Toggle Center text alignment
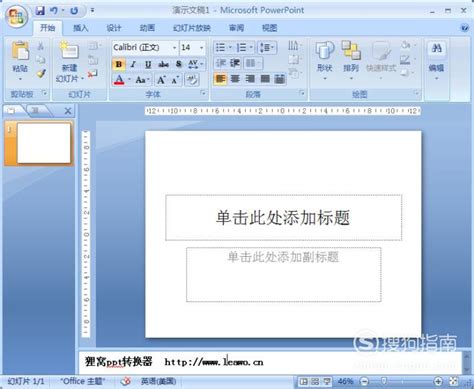Image resolution: width=474 pixels, height=389 pixels. pyautogui.click(x=235, y=79)
